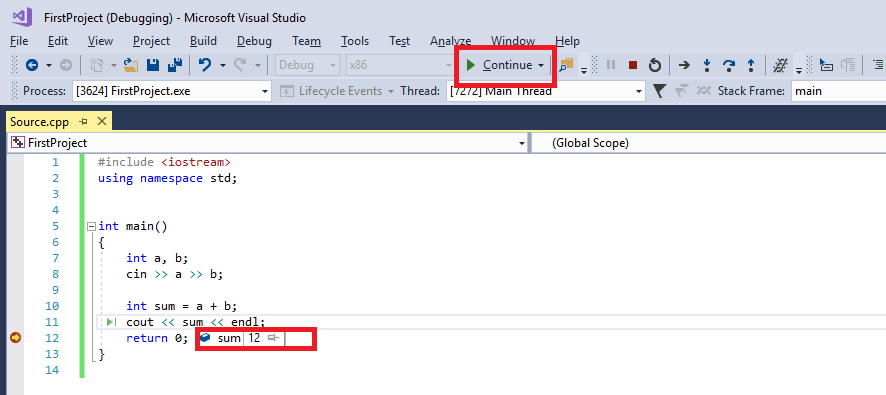Restart debugging with the circular arrow icon
The width and height of the screenshot is (886, 395).
655,66
